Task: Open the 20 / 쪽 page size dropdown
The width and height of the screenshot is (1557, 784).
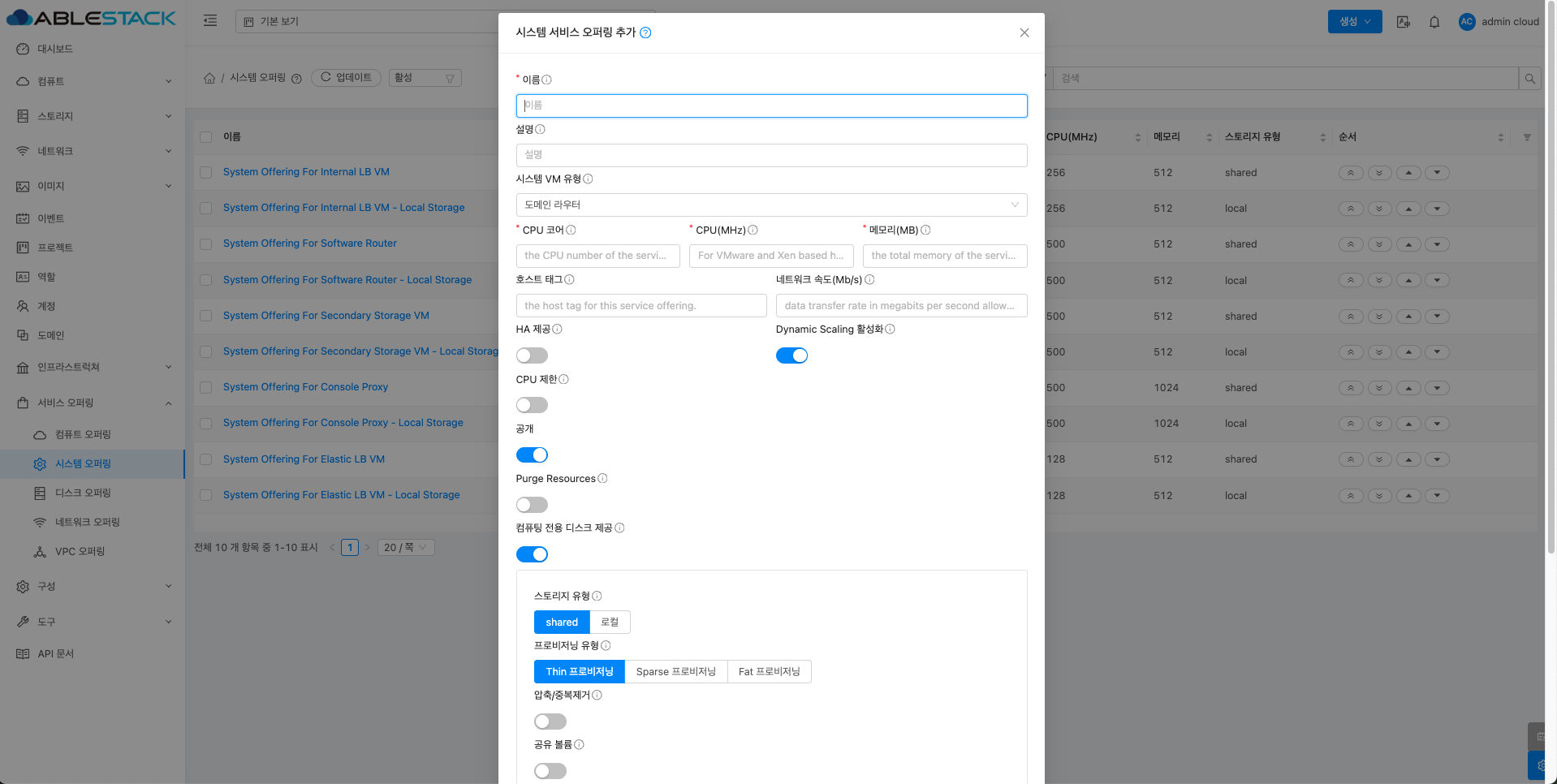Action: click(x=405, y=548)
